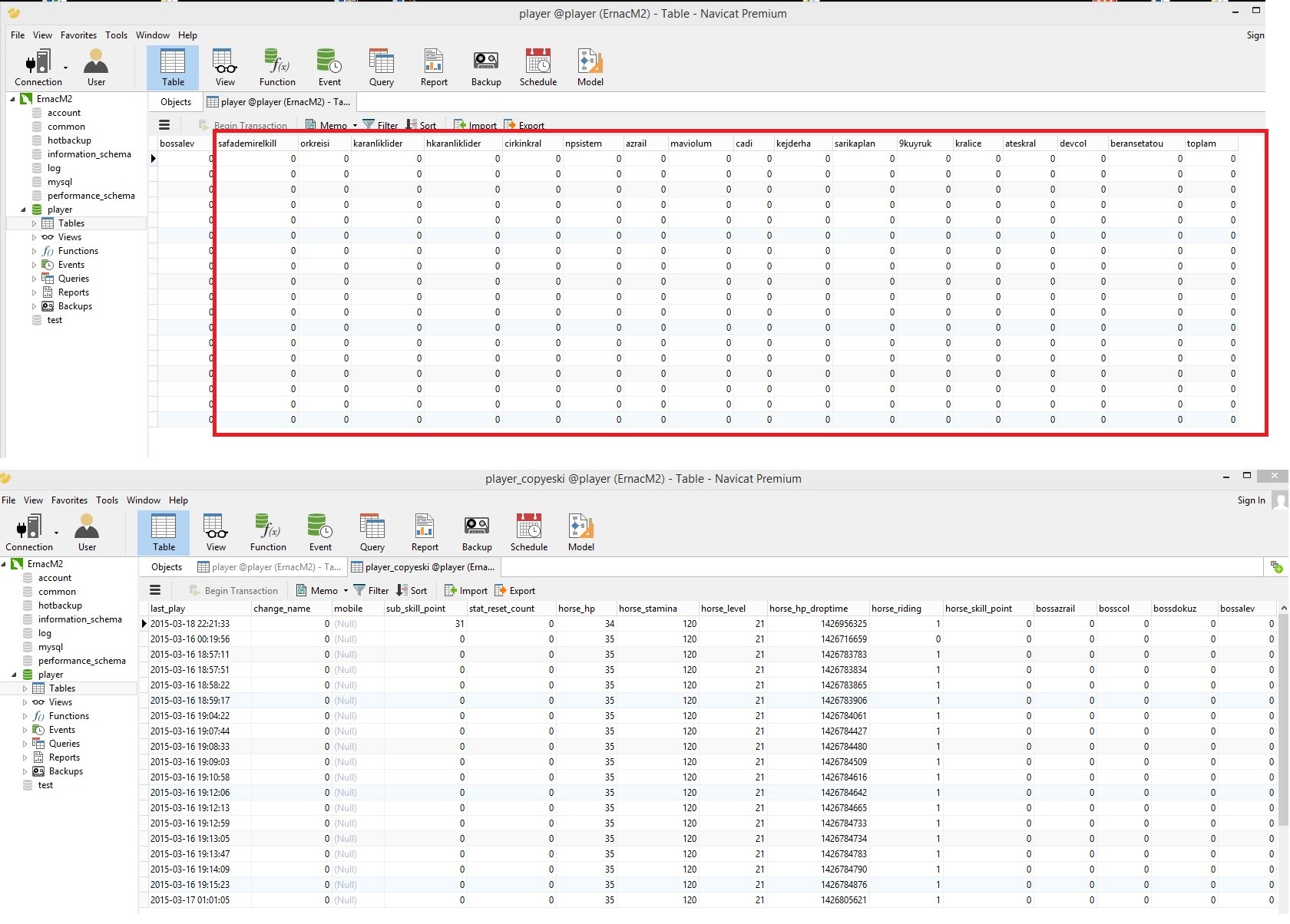Click Model icon in upper window toolbar

590,68
